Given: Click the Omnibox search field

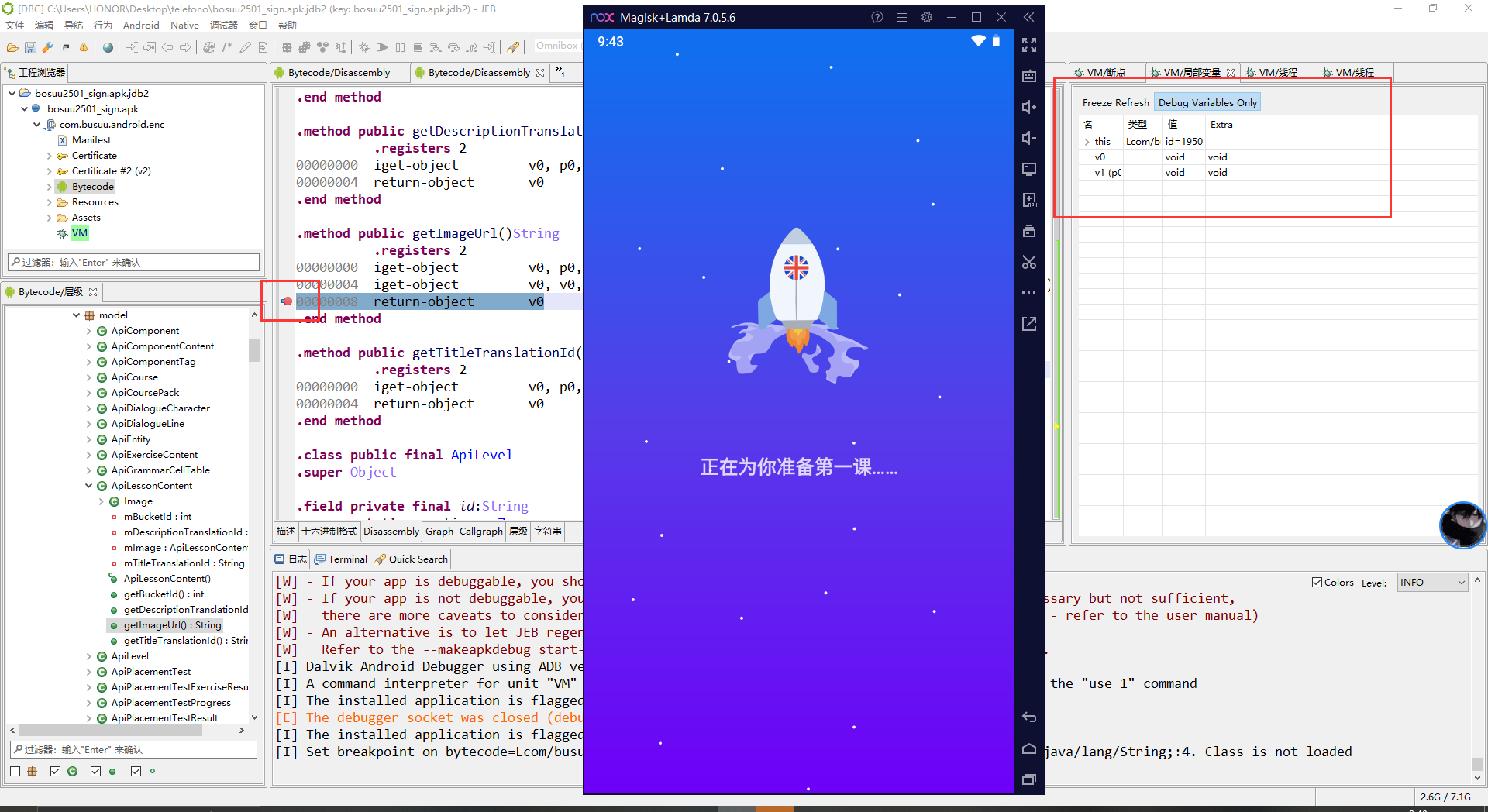Looking at the screenshot, I should [x=557, y=46].
